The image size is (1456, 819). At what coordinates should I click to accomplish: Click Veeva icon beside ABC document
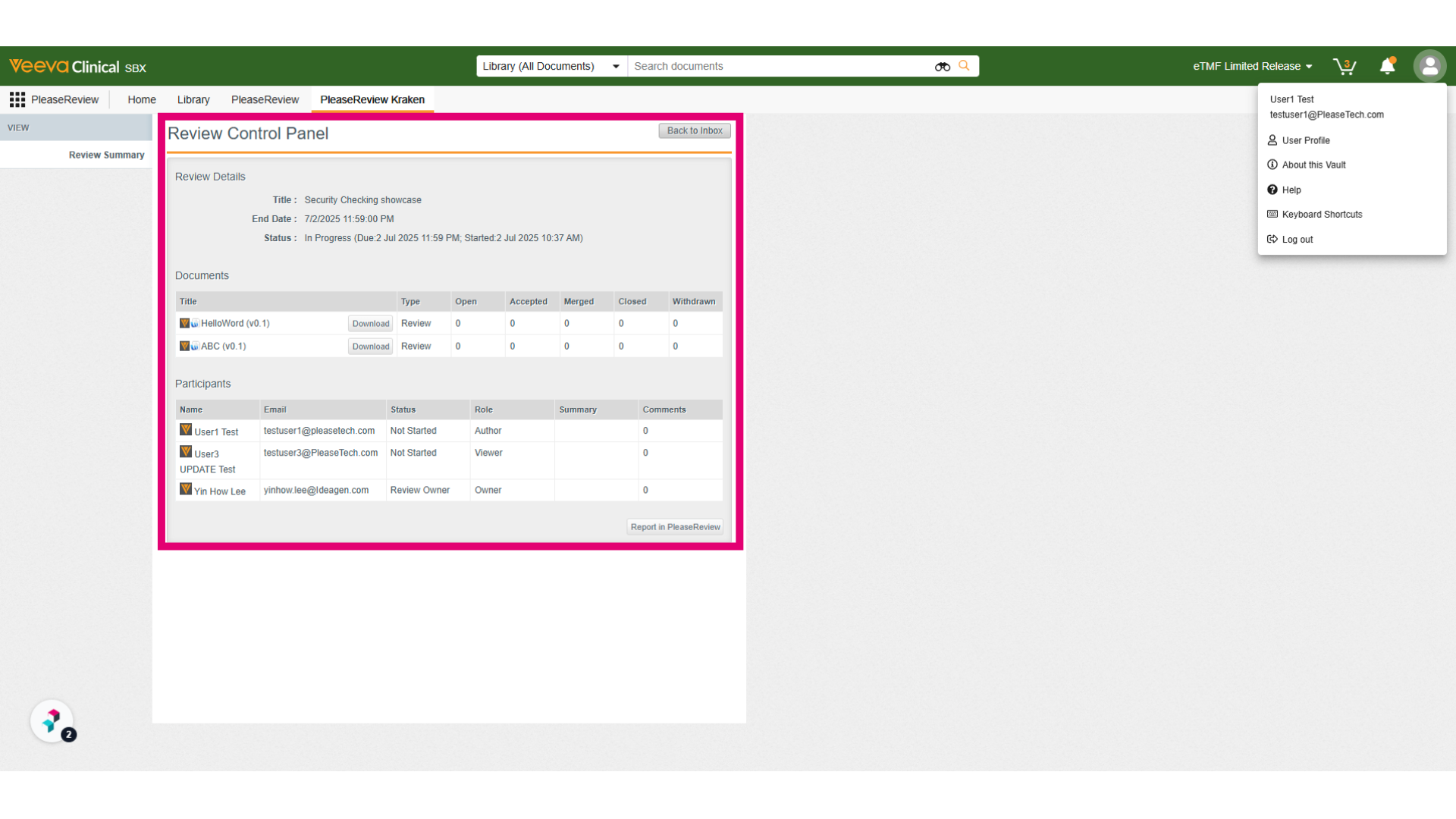tap(184, 346)
